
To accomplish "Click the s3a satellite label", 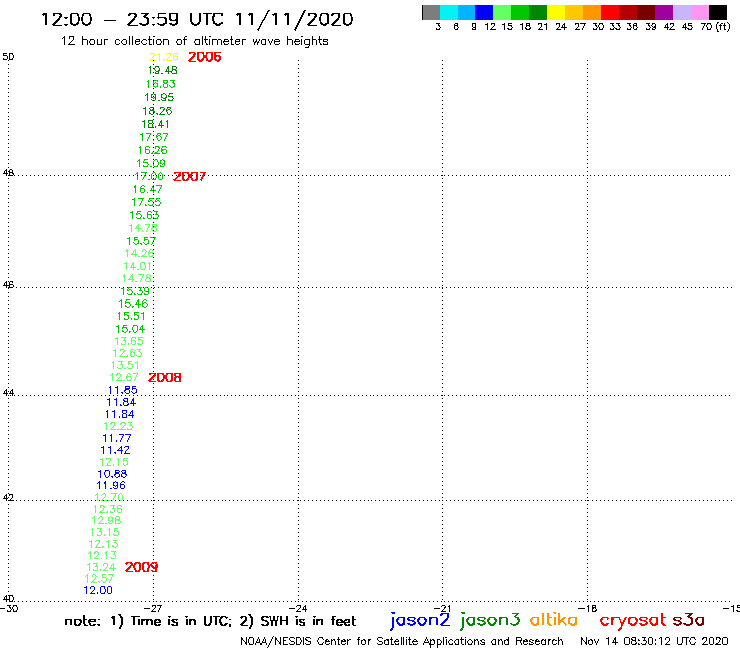I will [688, 620].
